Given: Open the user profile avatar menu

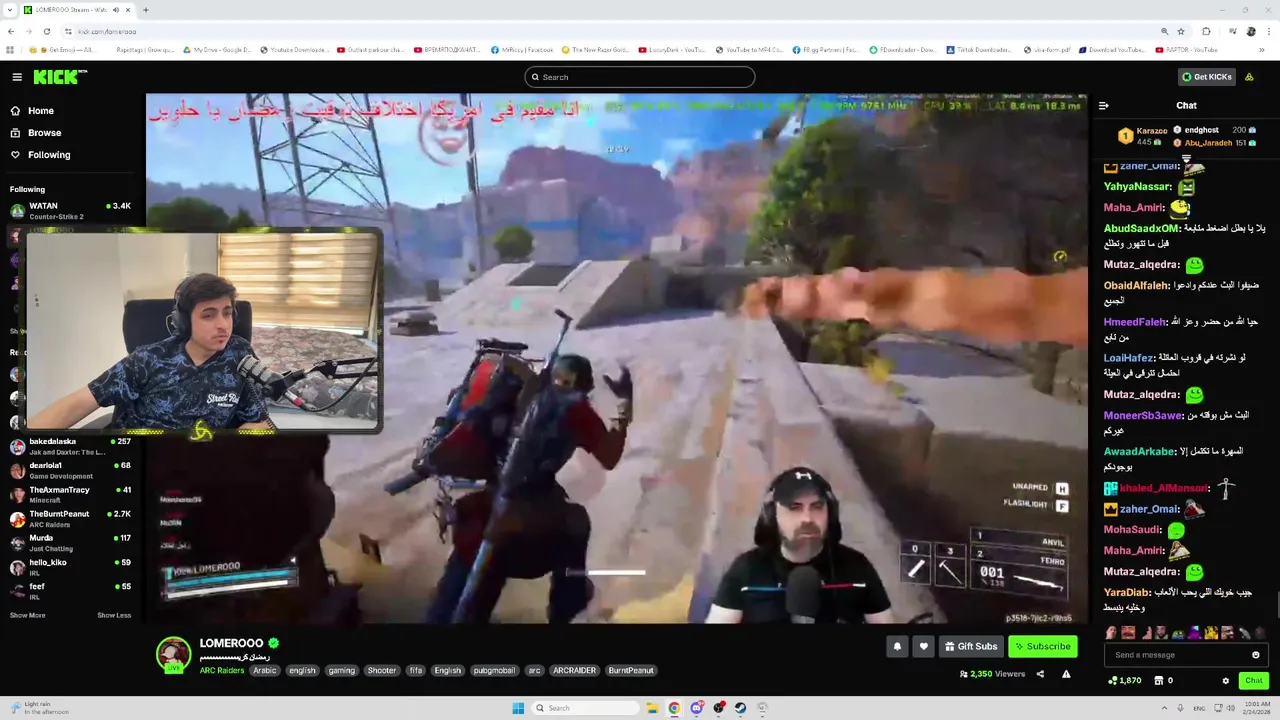Looking at the screenshot, I should pos(1249,77).
